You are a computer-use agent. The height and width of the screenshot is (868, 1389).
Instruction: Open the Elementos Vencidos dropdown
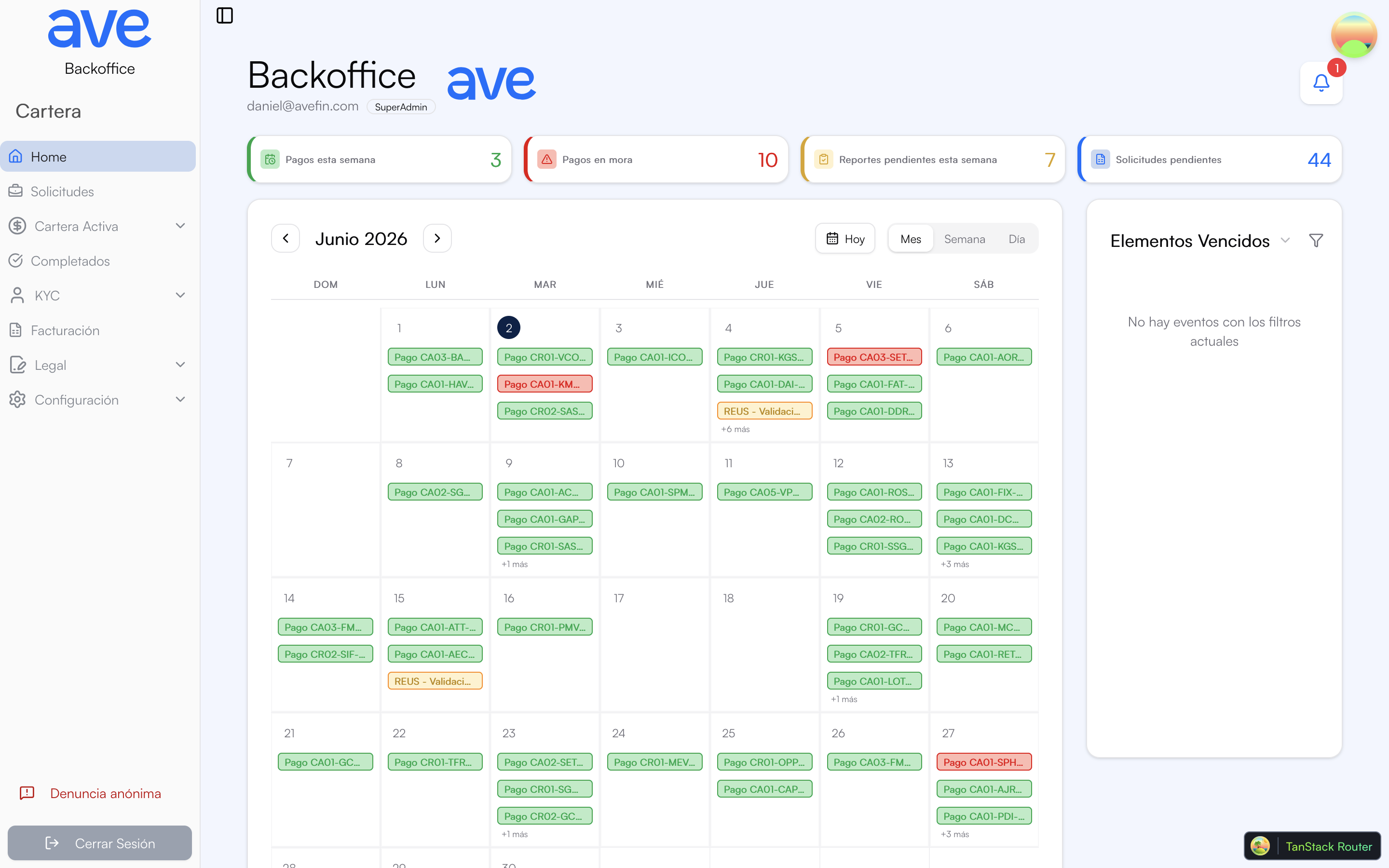1285,240
